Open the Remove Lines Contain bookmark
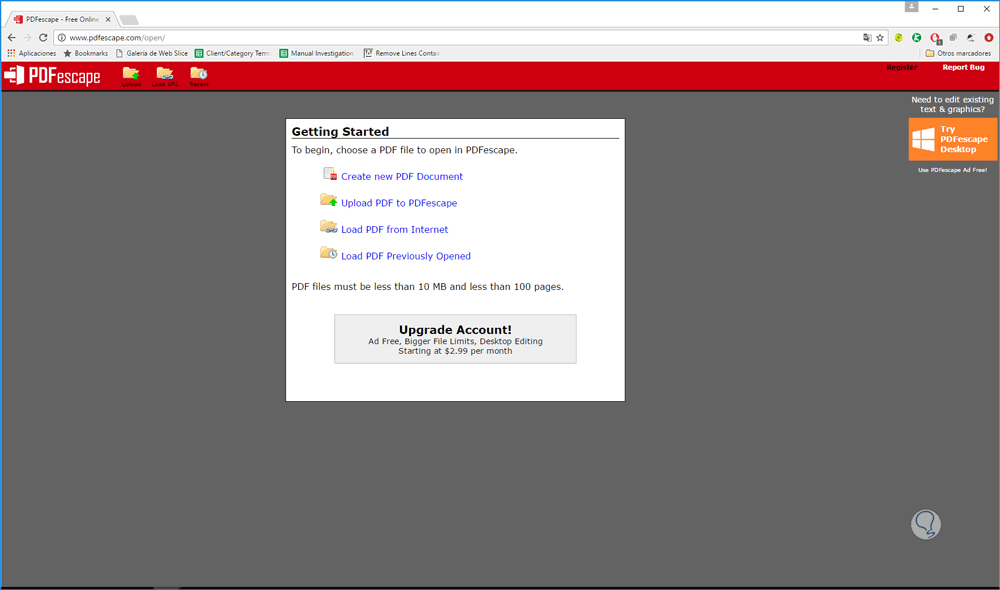Screen dimensions: 1000x590 point(402,54)
